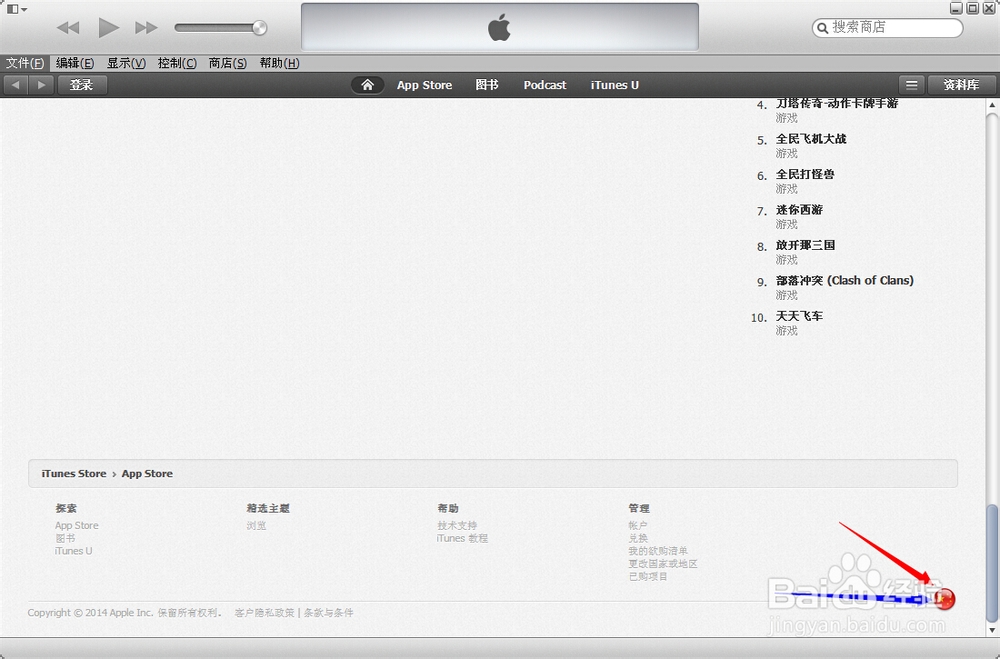This screenshot has height=659, width=1000.
Task: Switch to the 图书 tab
Action: coord(487,85)
